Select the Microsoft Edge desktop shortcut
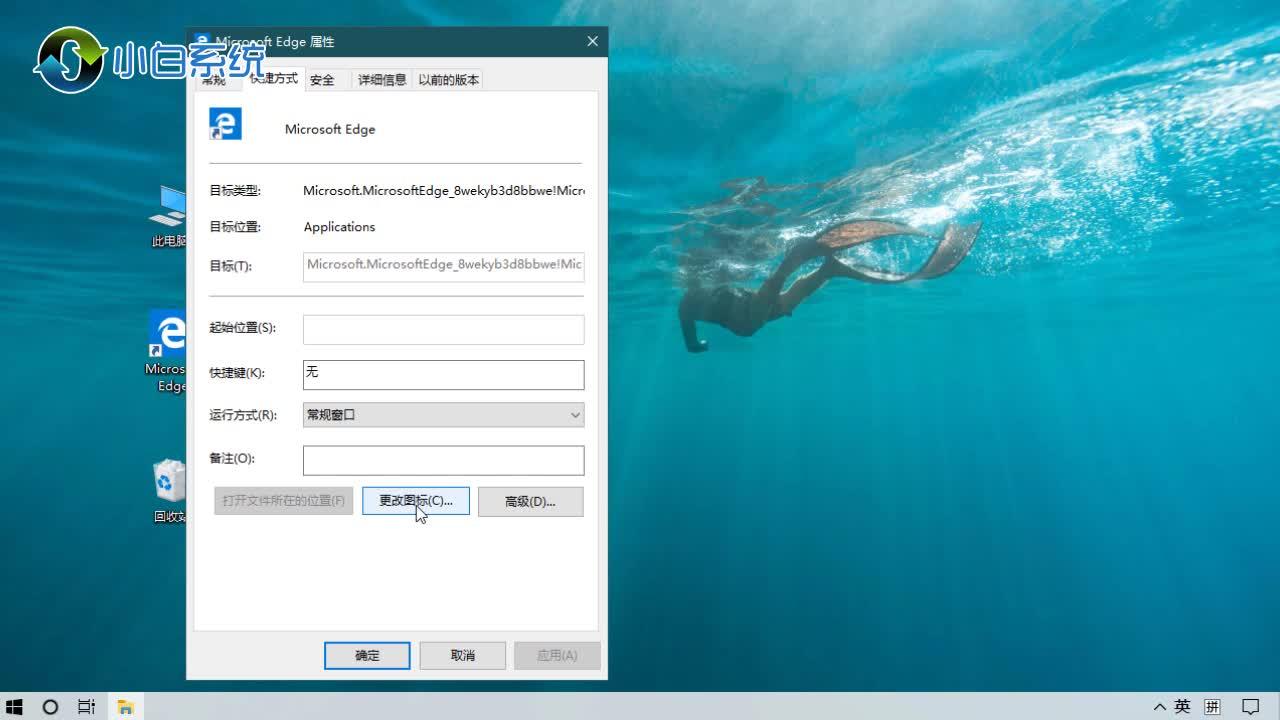Viewport: 1280px width, 720px height. (167, 351)
